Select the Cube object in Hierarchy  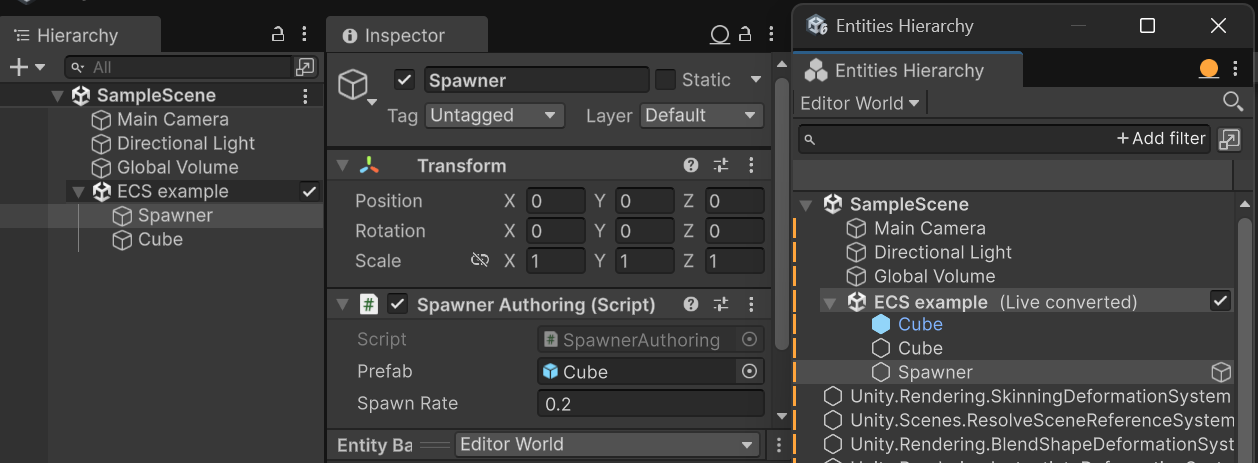pos(161,240)
